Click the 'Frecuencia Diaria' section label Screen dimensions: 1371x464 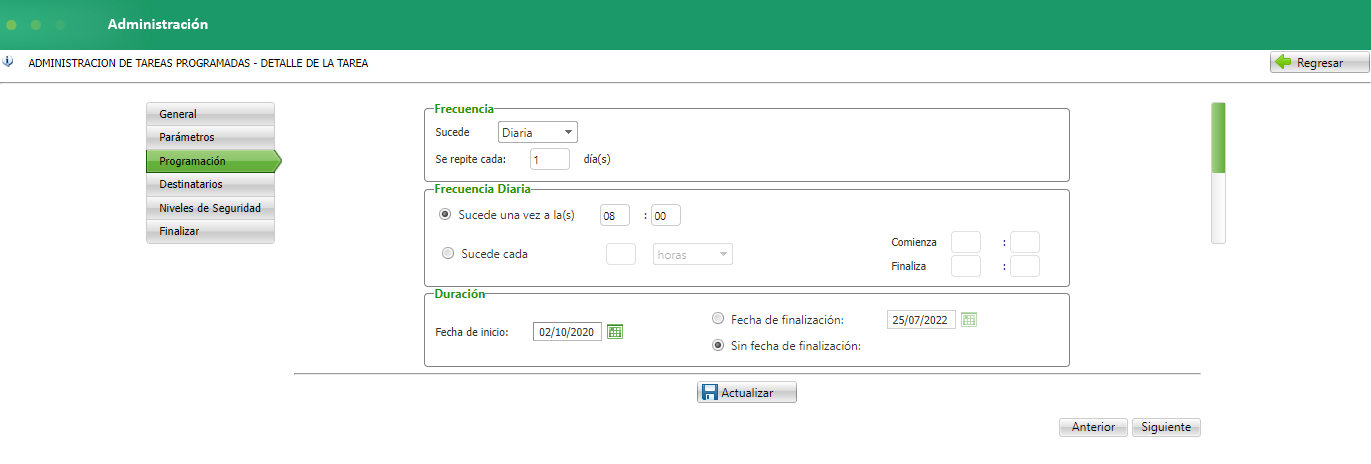483,188
